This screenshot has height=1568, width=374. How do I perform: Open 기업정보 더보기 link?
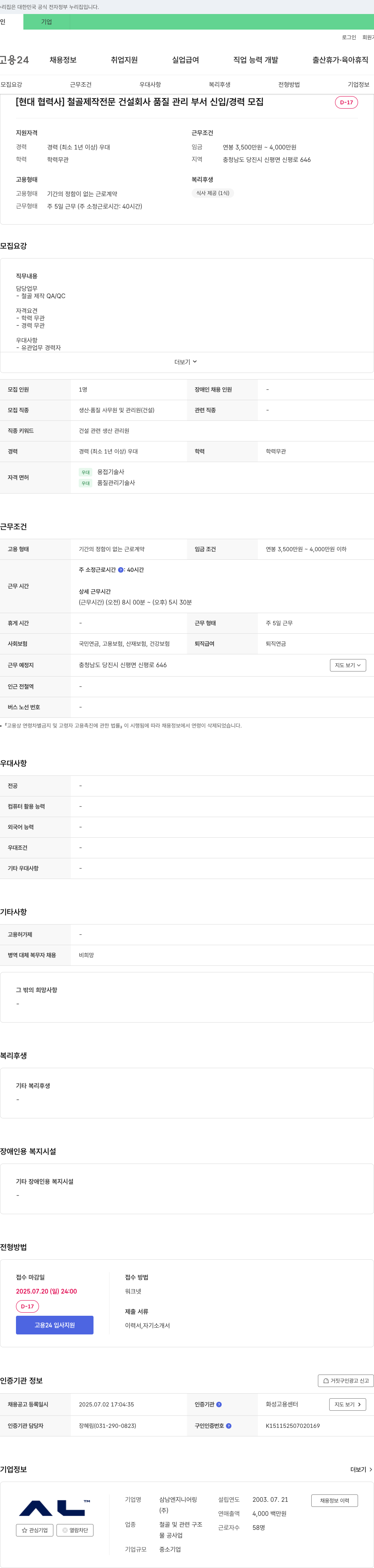pos(361,1470)
